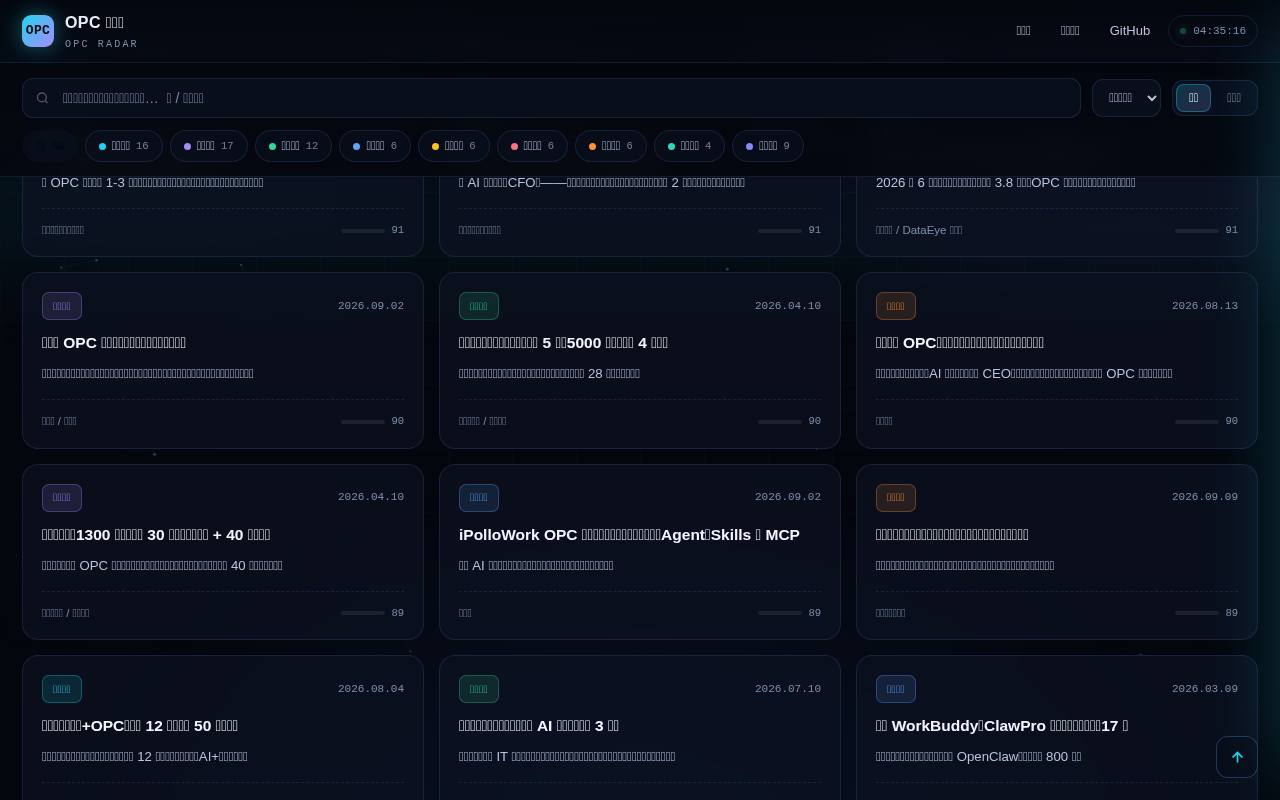
Task: Click the green category tag on the 2026.07.10 card
Action: tap(479, 689)
